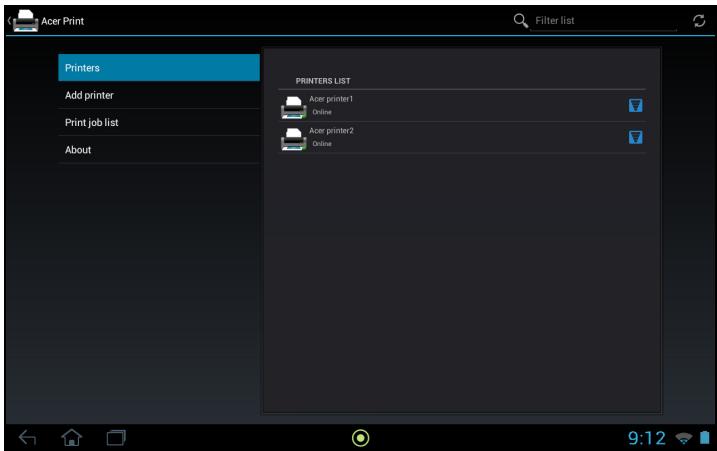Image resolution: width=717 pixels, height=451 pixels.
Task: Tap the Android back button
Action: click(x=27, y=438)
